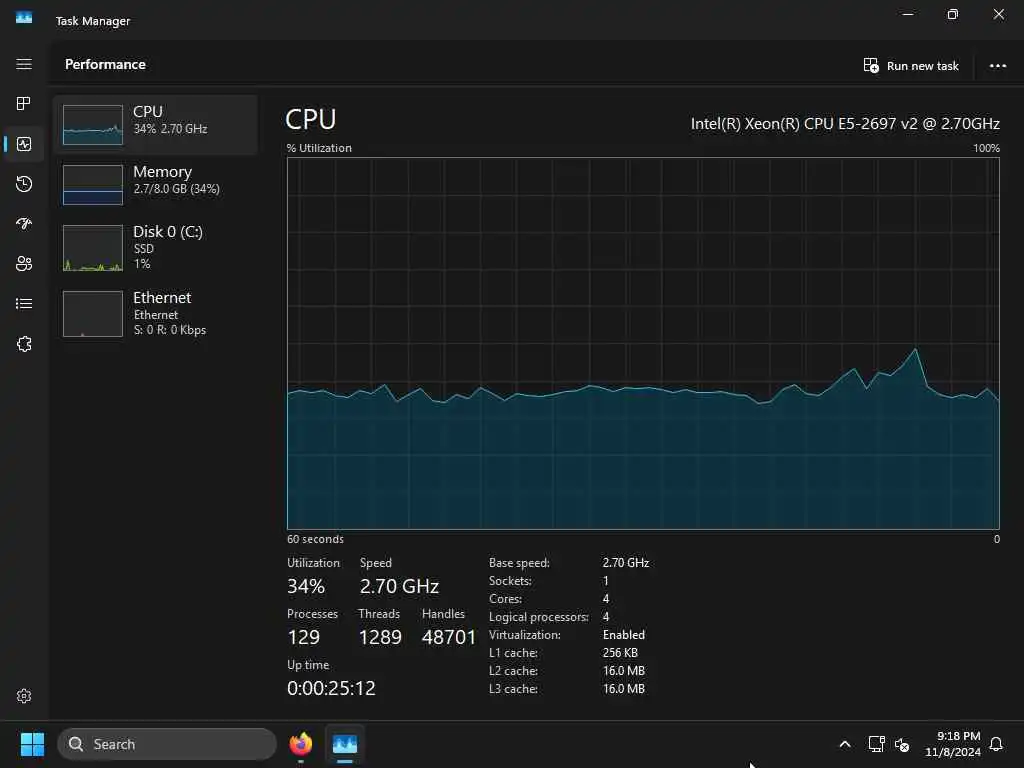Open the Windows Start menu
The image size is (1024, 768).
[x=32, y=744]
